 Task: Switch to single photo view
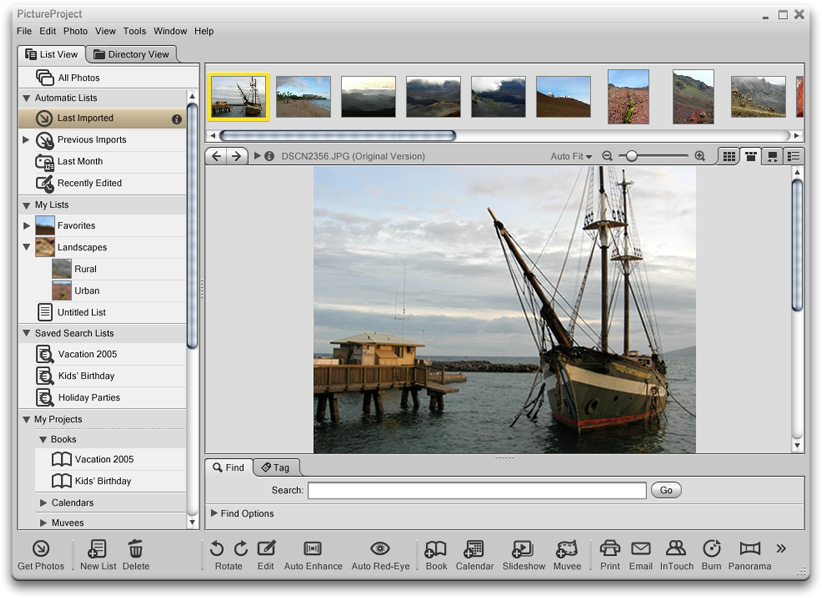772,156
